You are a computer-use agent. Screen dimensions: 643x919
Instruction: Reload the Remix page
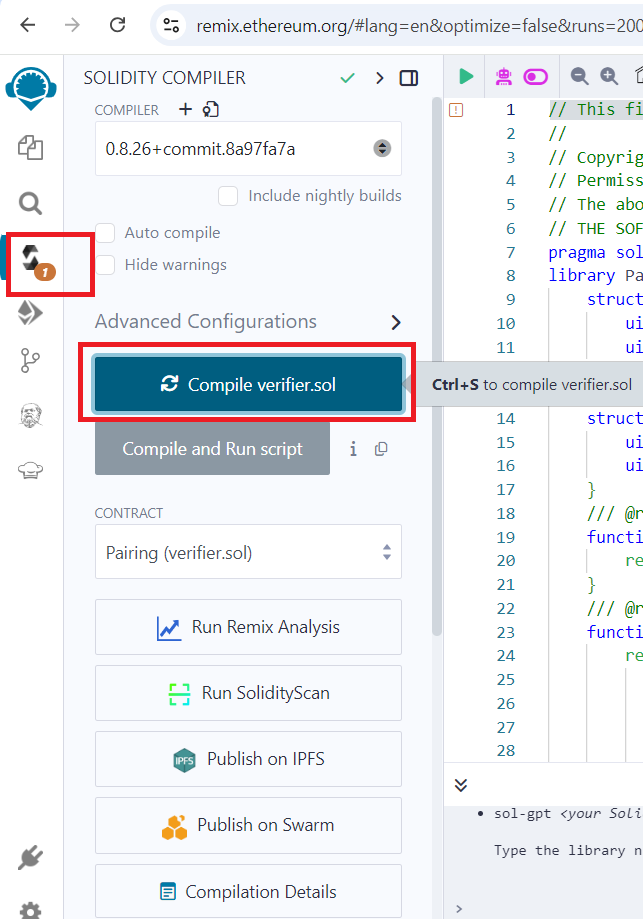pyautogui.click(x=118, y=25)
